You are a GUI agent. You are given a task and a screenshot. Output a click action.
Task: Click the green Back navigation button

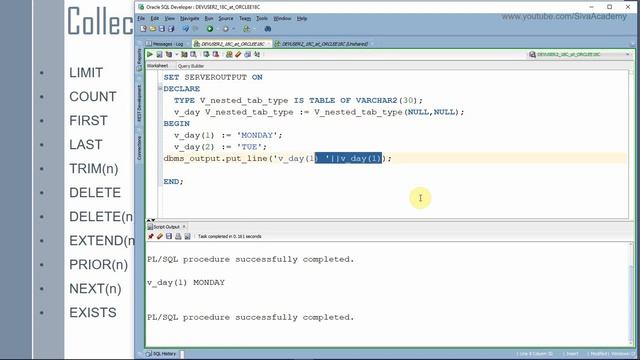coord(210,29)
